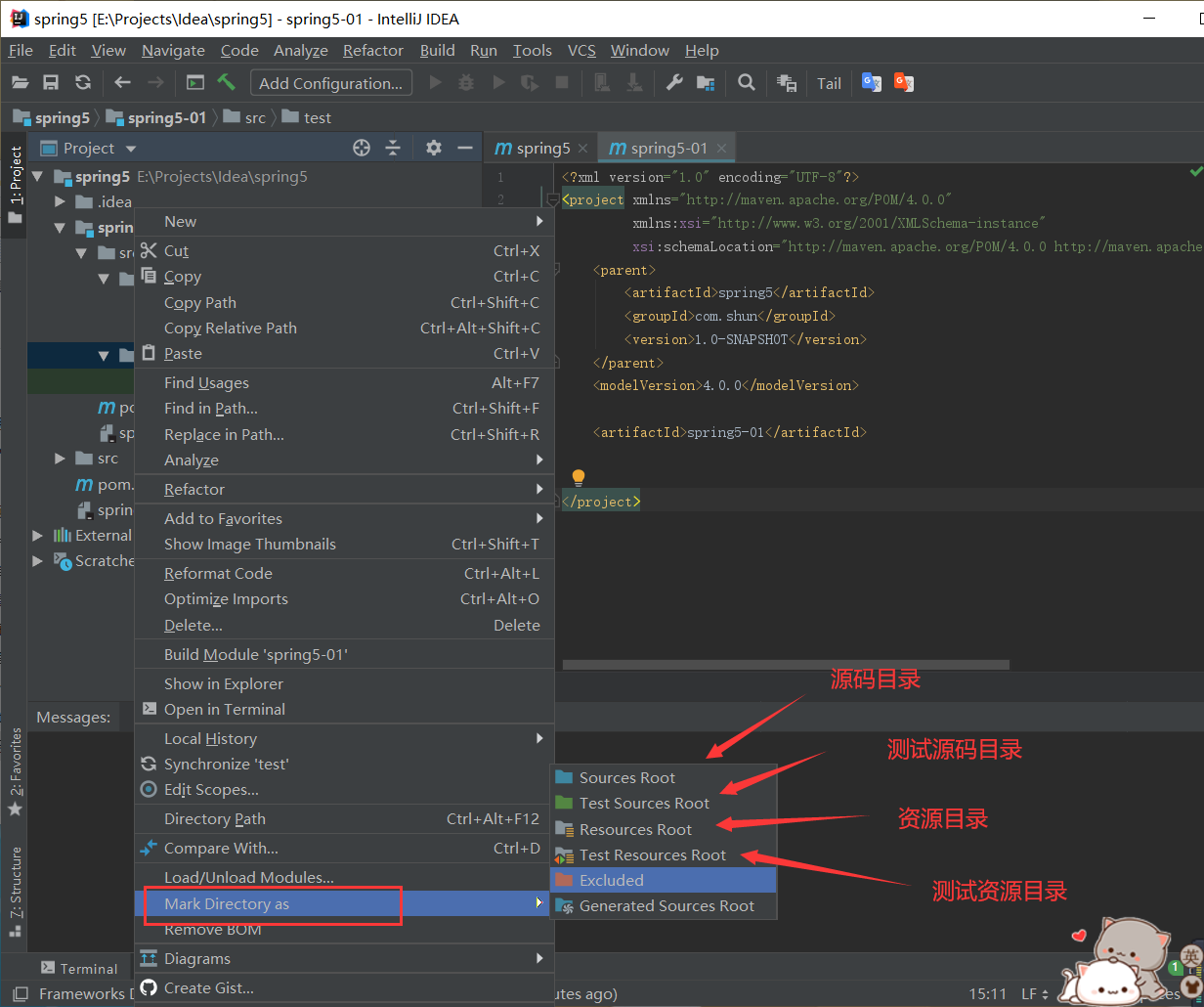Open Settings via the wrench icon
Viewport: 1204px width, 1007px height.
pyautogui.click(x=674, y=83)
